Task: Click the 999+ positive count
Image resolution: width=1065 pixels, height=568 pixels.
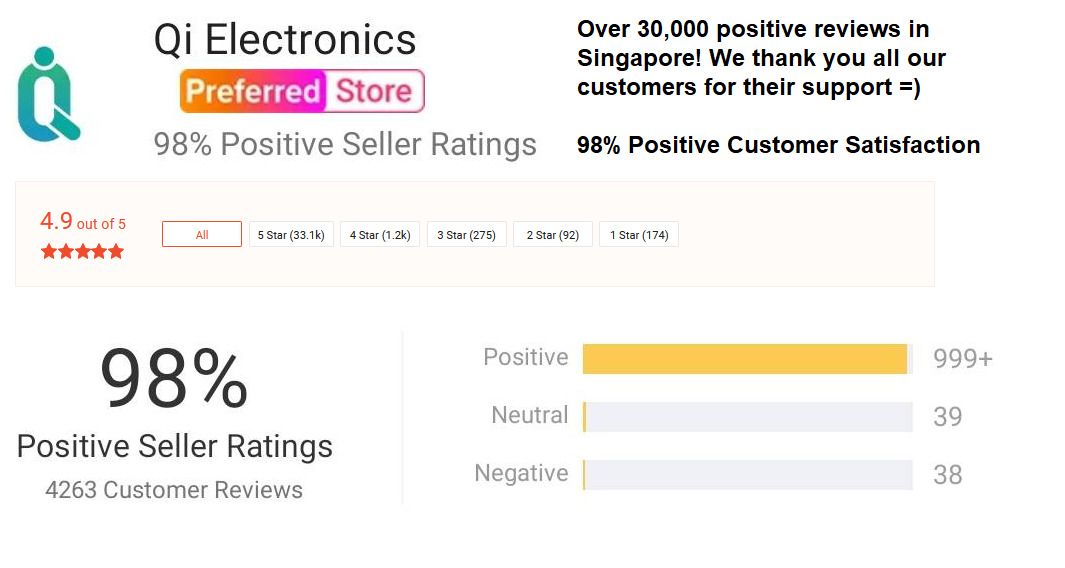Action: tap(962, 359)
